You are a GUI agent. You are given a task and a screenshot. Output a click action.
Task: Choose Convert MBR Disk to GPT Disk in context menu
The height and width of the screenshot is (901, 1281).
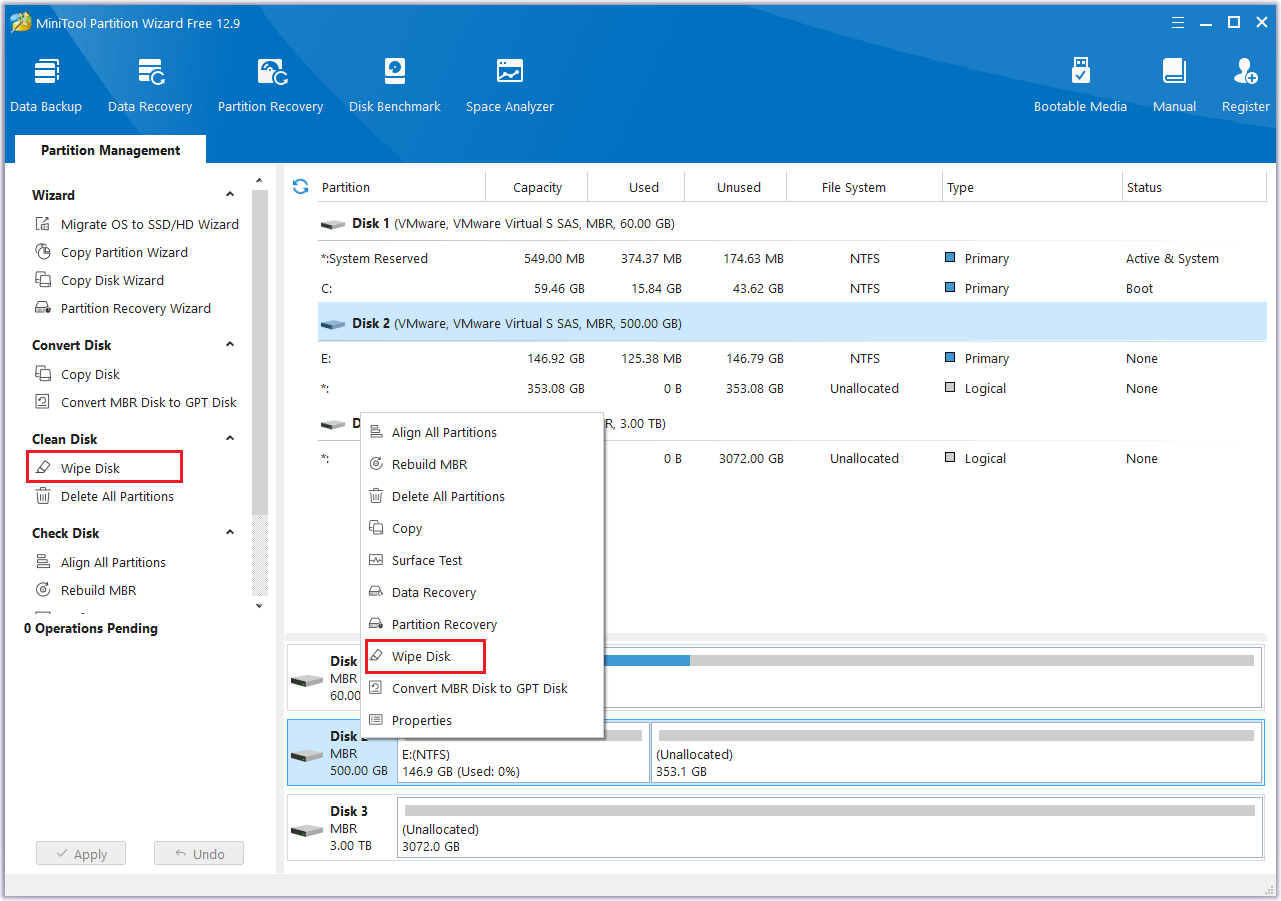click(x=482, y=689)
